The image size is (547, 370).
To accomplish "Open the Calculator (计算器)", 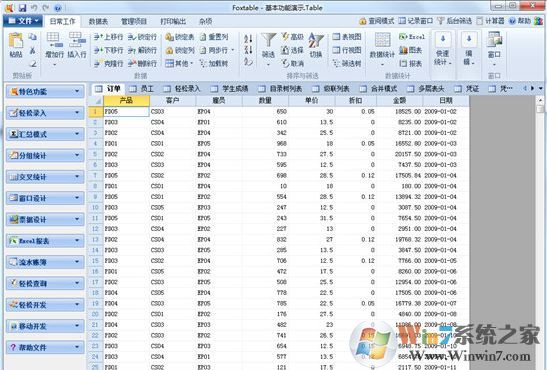I will click(x=490, y=21).
